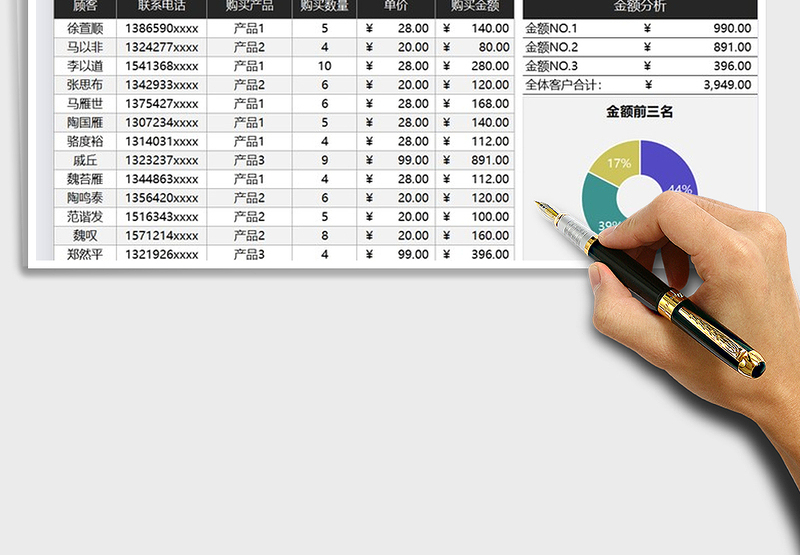
Task: Click the 金额NO.3 label cell
Action: pyautogui.click(x=552, y=66)
